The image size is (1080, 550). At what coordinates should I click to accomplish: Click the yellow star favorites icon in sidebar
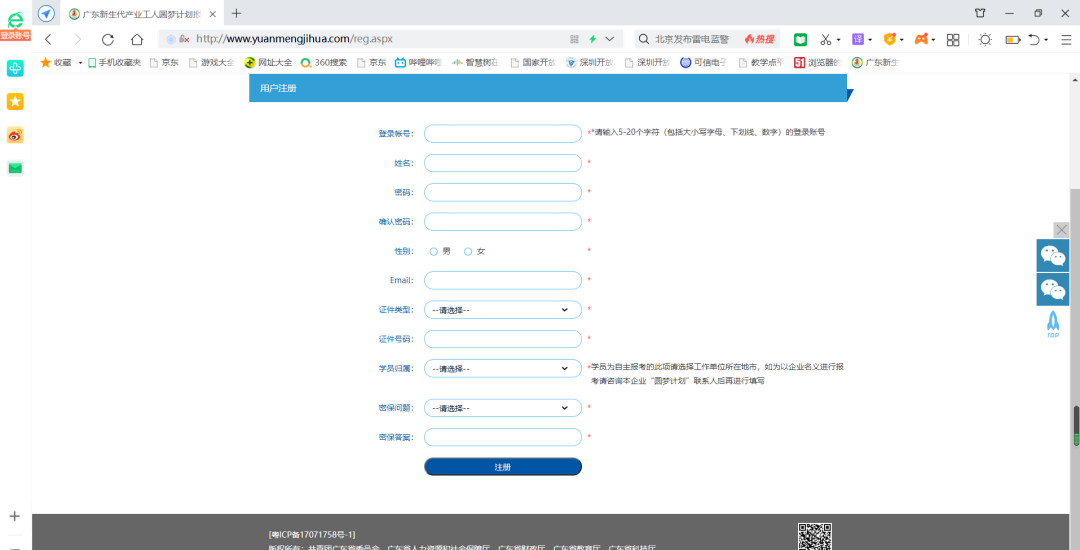(15, 101)
